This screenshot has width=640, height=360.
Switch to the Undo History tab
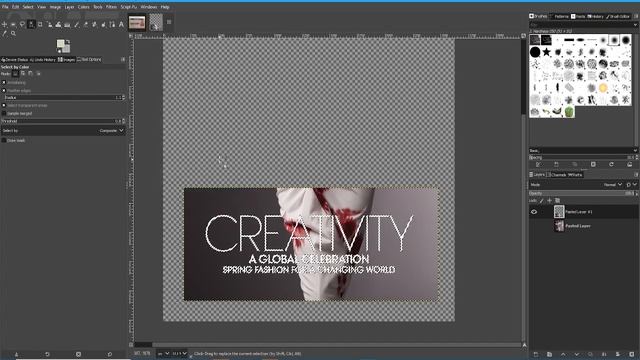click(x=43, y=60)
